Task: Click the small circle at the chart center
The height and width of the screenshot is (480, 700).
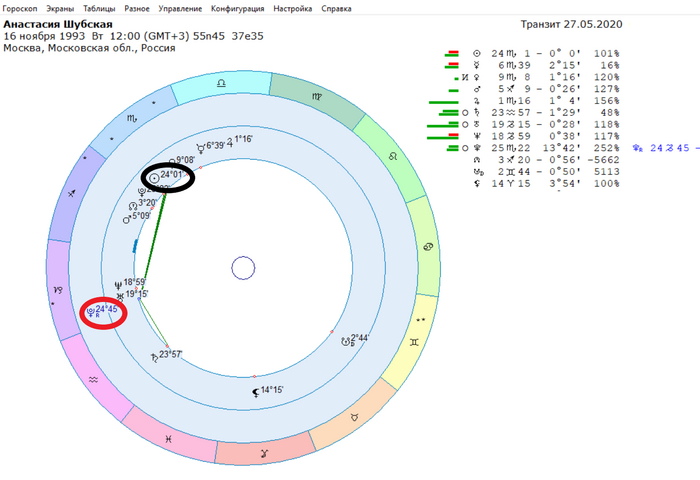Action: pyautogui.click(x=243, y=268)
